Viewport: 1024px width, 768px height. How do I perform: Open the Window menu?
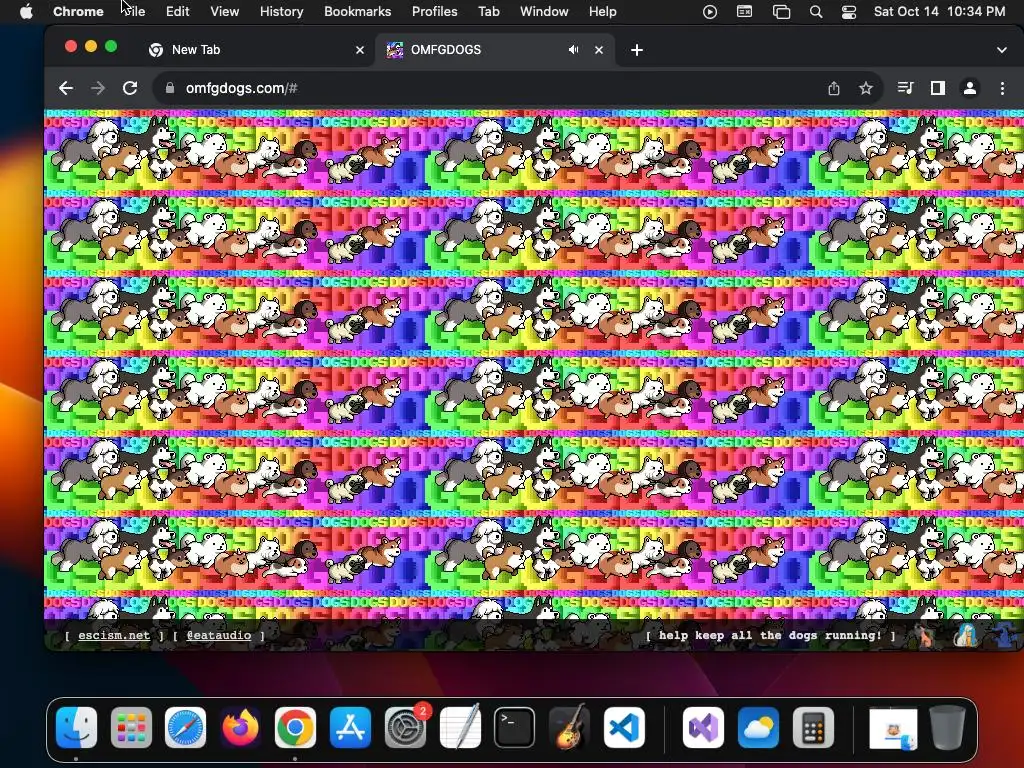[544, 12]
